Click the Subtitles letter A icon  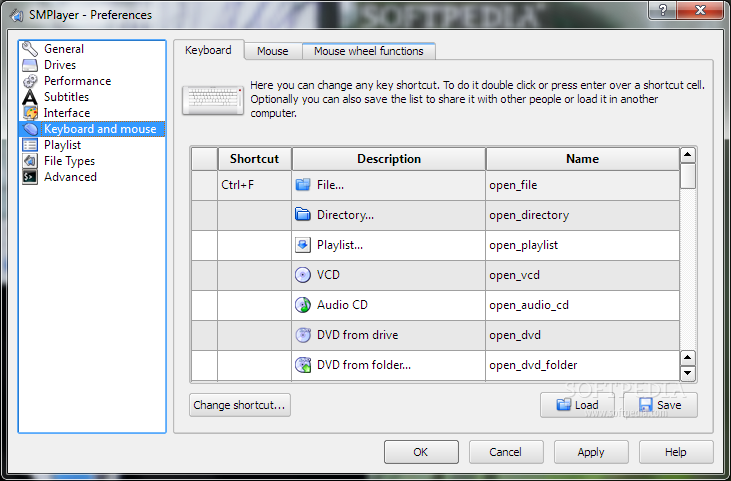tap(30, 97)
